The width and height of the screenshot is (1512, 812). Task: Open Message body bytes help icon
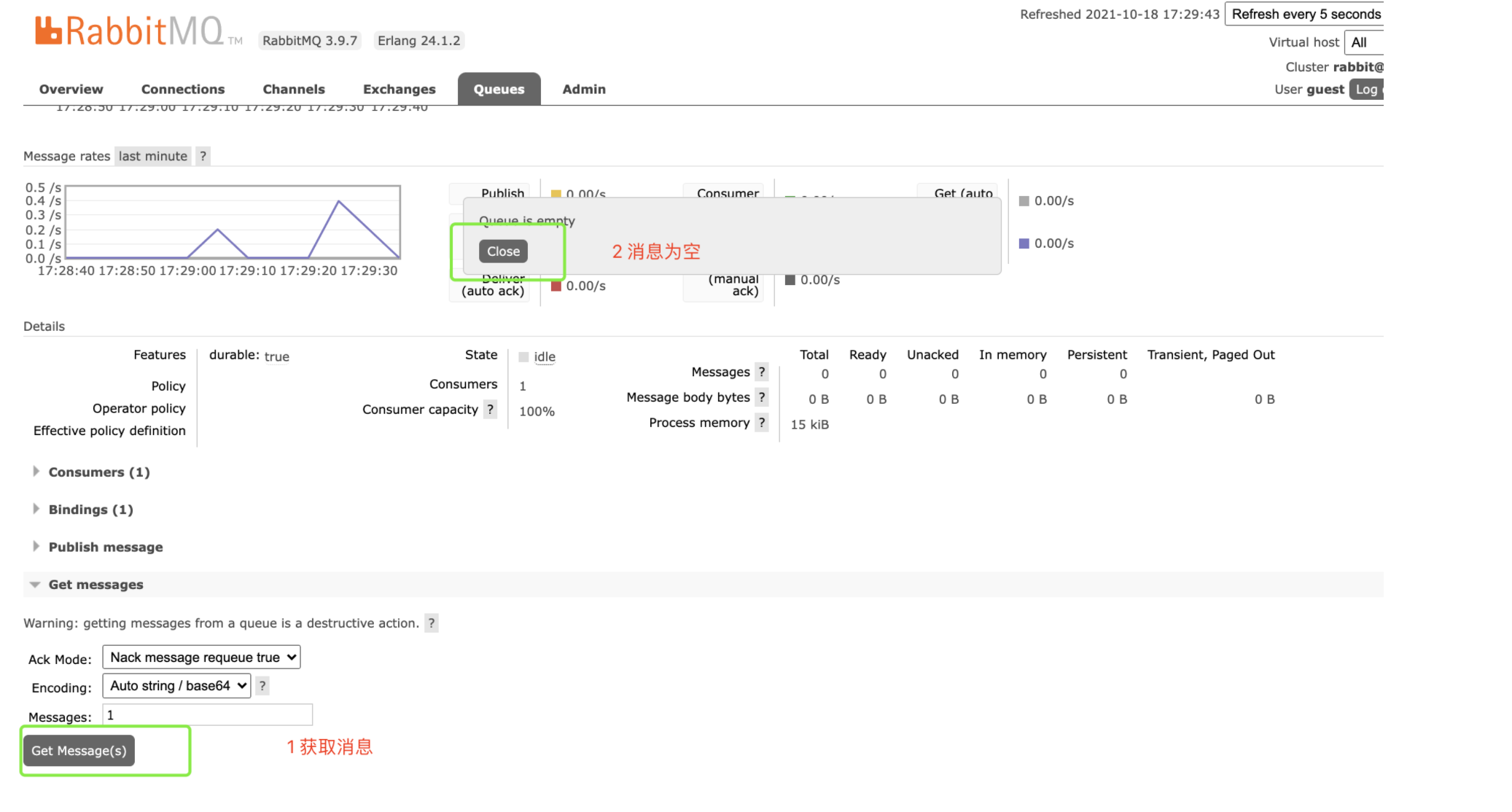click(x=762, y=397)
